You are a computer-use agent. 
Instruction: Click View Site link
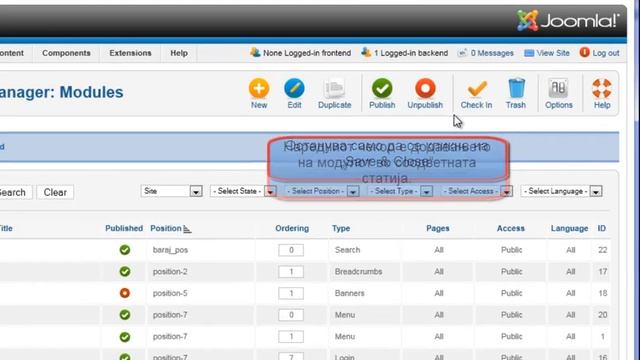547,53
